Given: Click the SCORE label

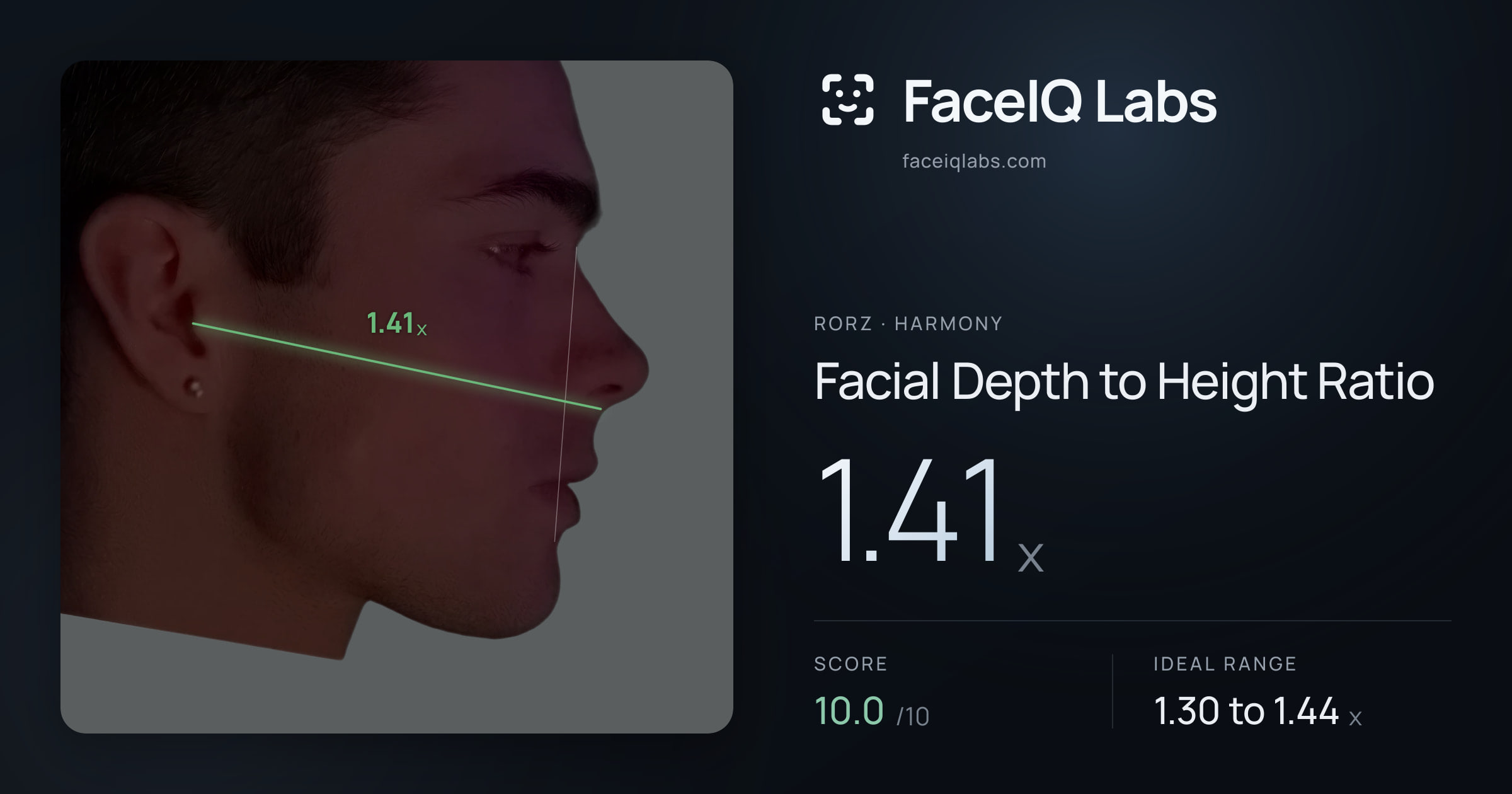Looking at the screenshot, I should 850,664.
